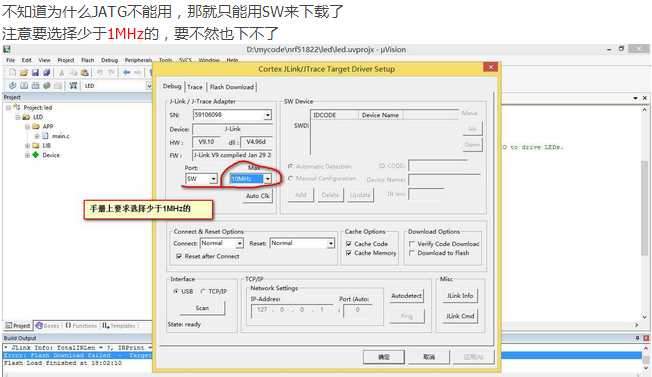The height and width of the screenshot is (377, 652).
Task: Toggle the Cache Code checkbox
Action: click(348, 244)
